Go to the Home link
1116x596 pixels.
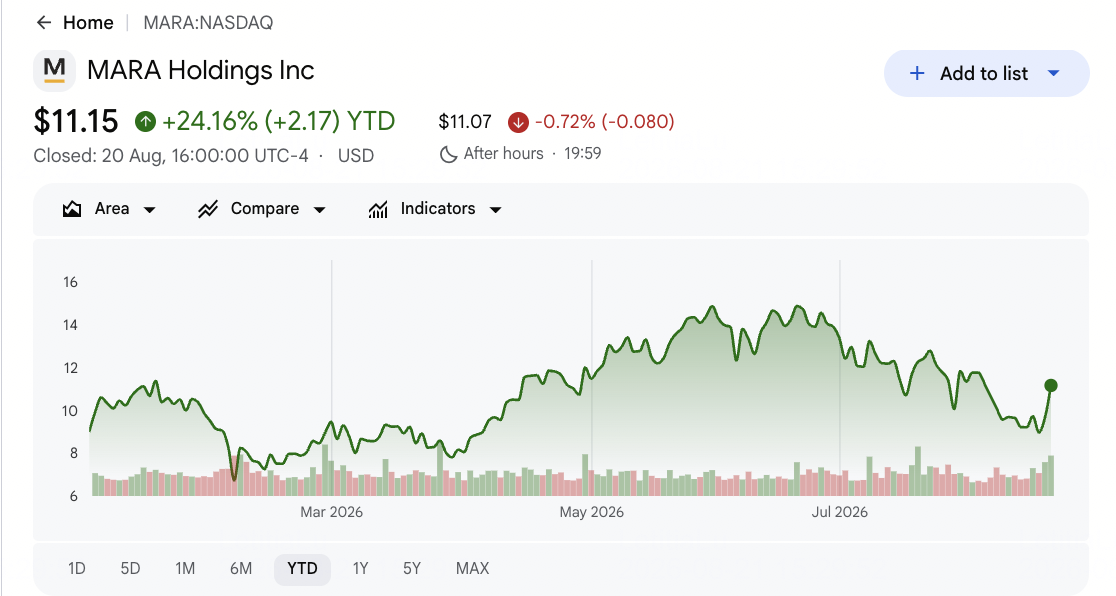[88, 23]
